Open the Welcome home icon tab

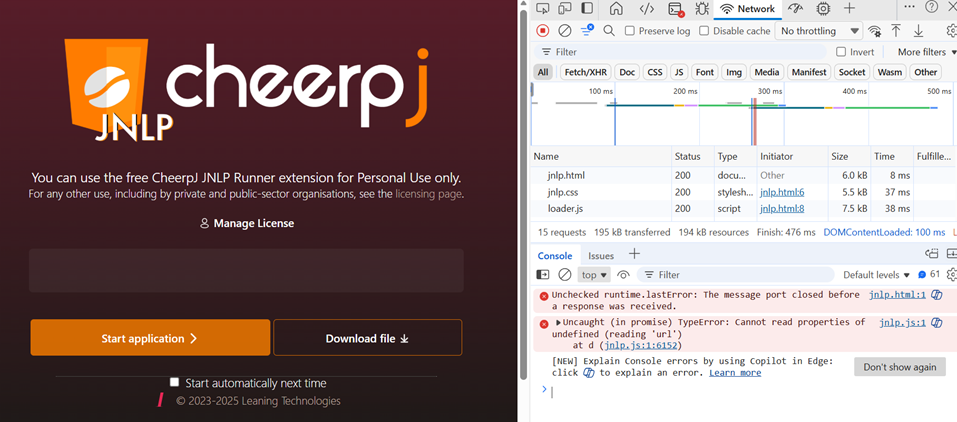click(x=616, y=9)
